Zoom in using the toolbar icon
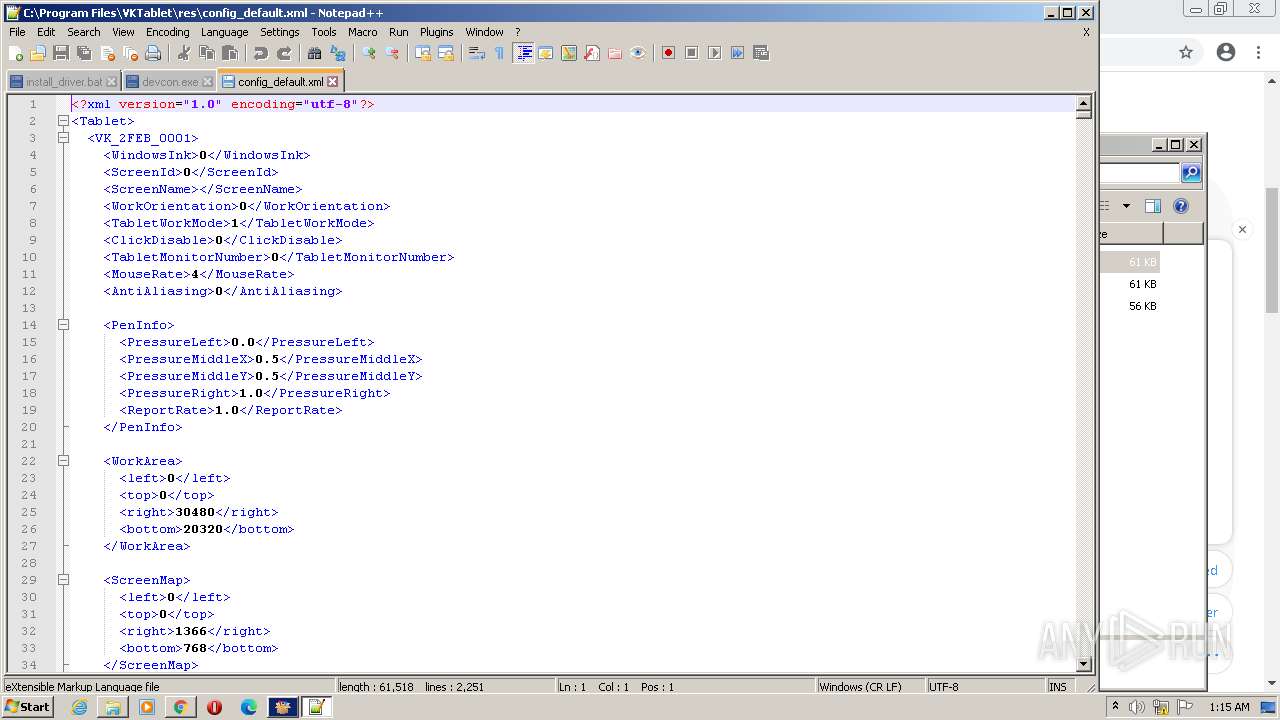 coord(369,53)
